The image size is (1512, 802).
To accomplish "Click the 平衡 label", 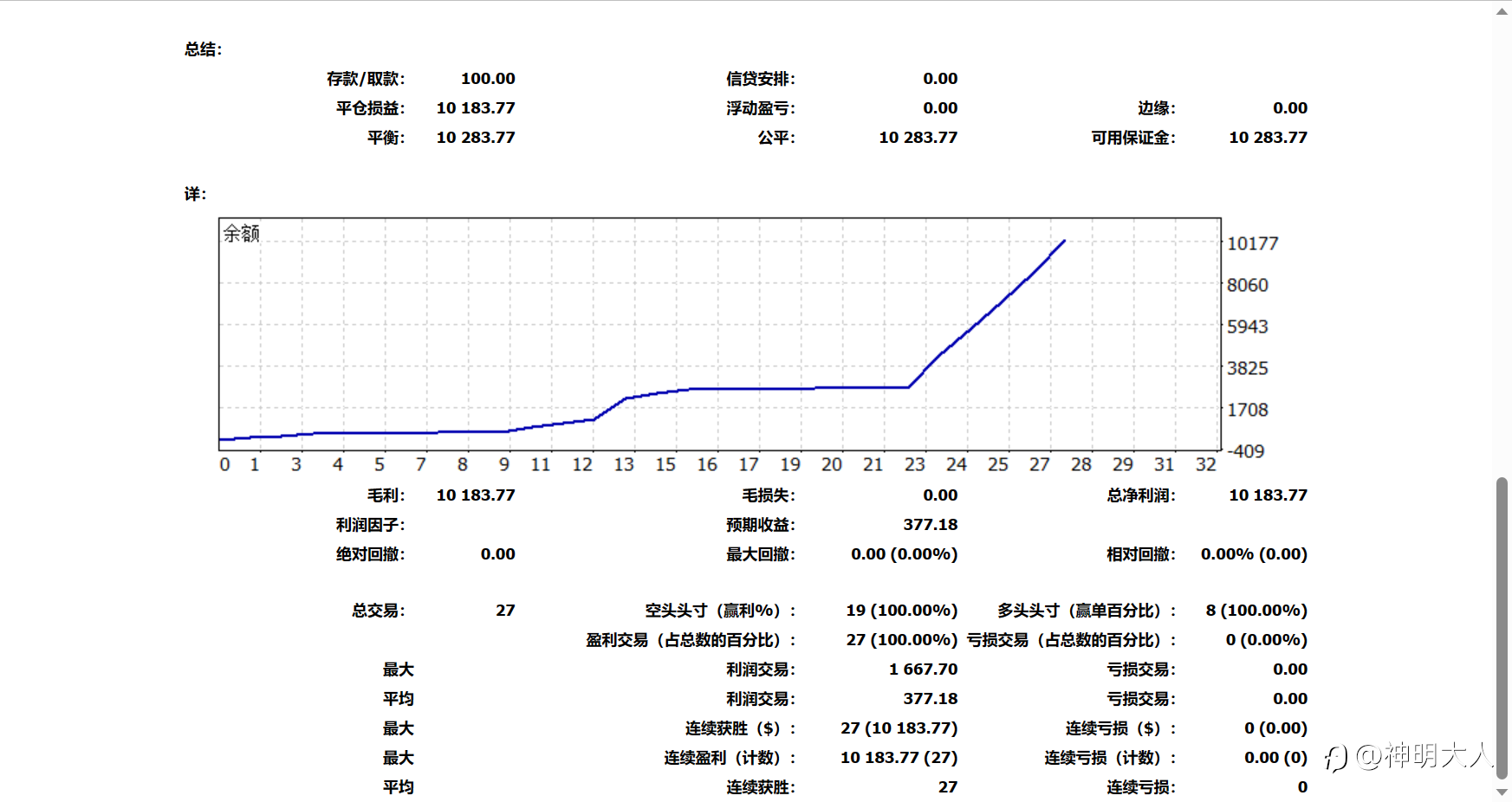I will tap(386, 138).
